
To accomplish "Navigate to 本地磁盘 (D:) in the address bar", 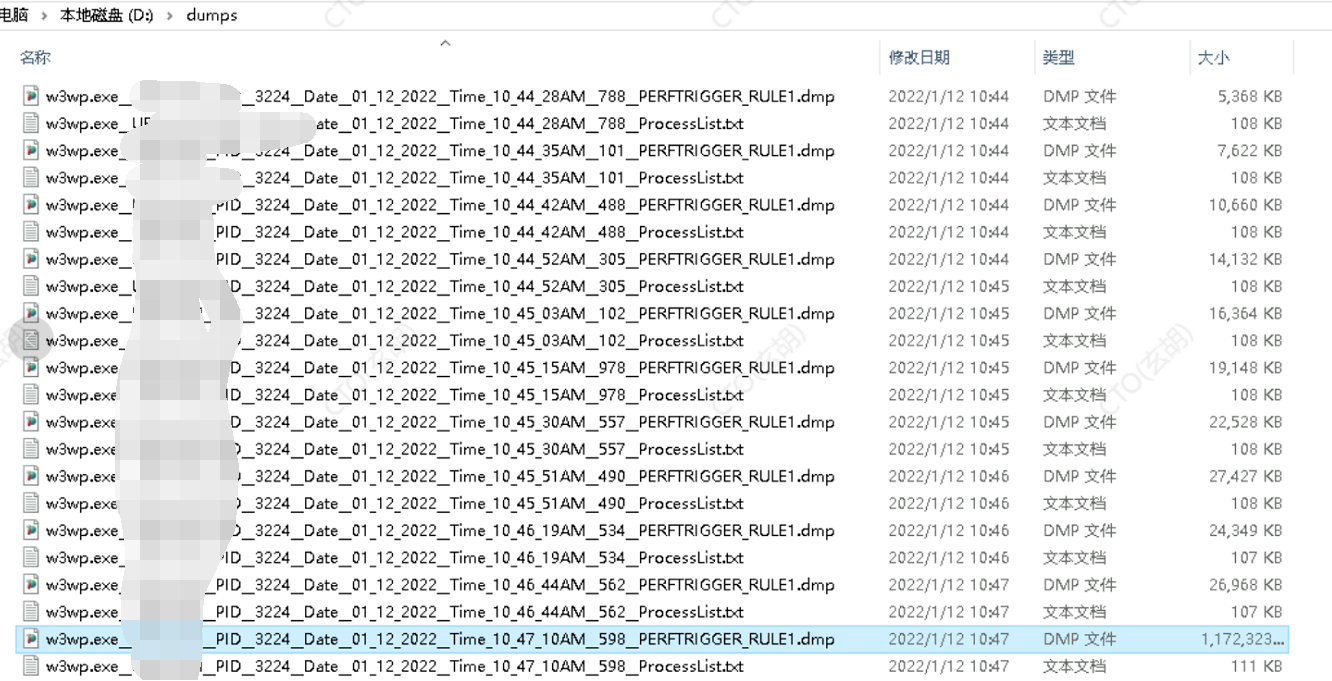I will tap(107, 16).
